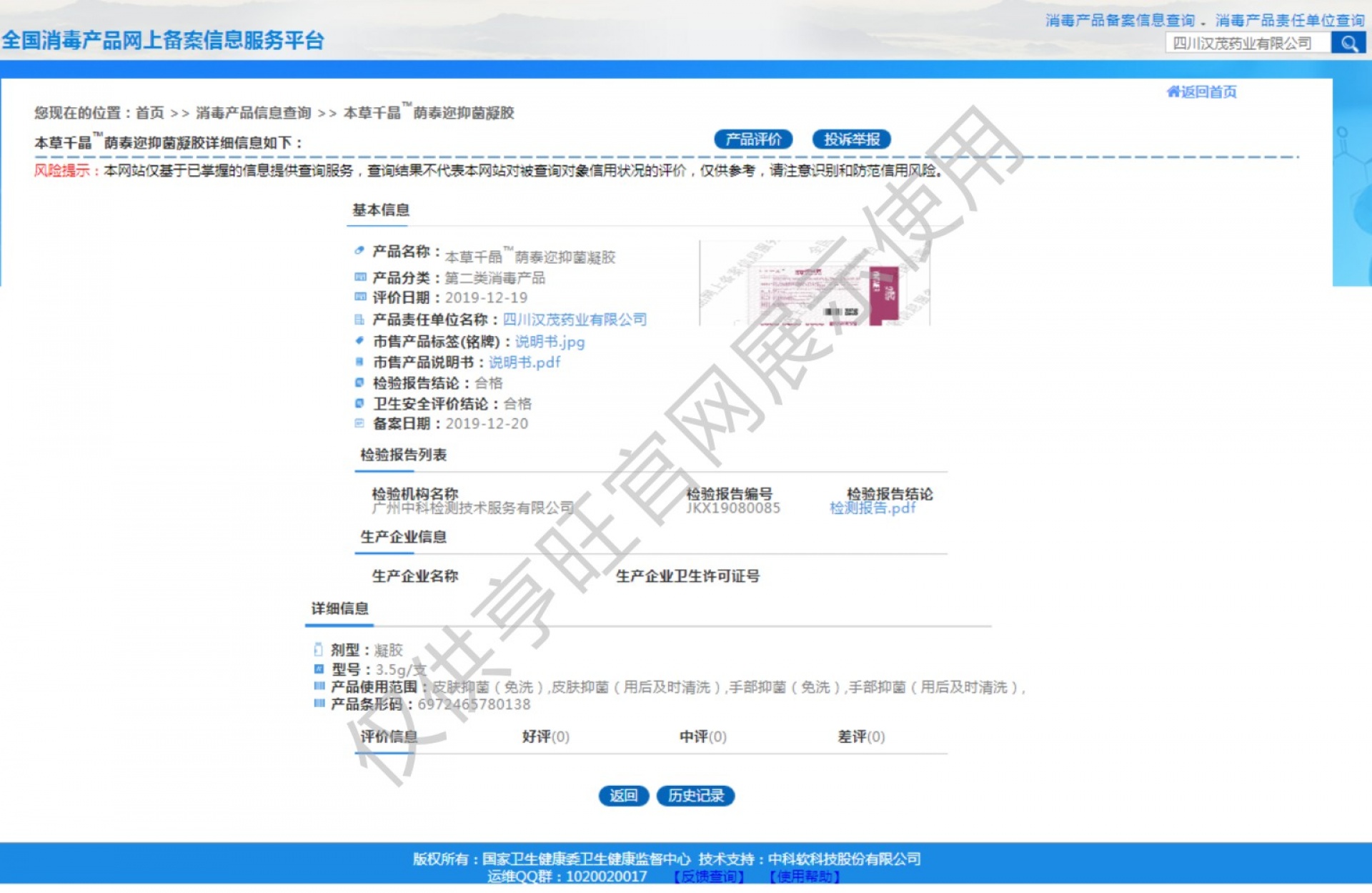Download the 说明书.pdf manual
This screenshot has height=893, width=1372.
click(x=524, y=362)
